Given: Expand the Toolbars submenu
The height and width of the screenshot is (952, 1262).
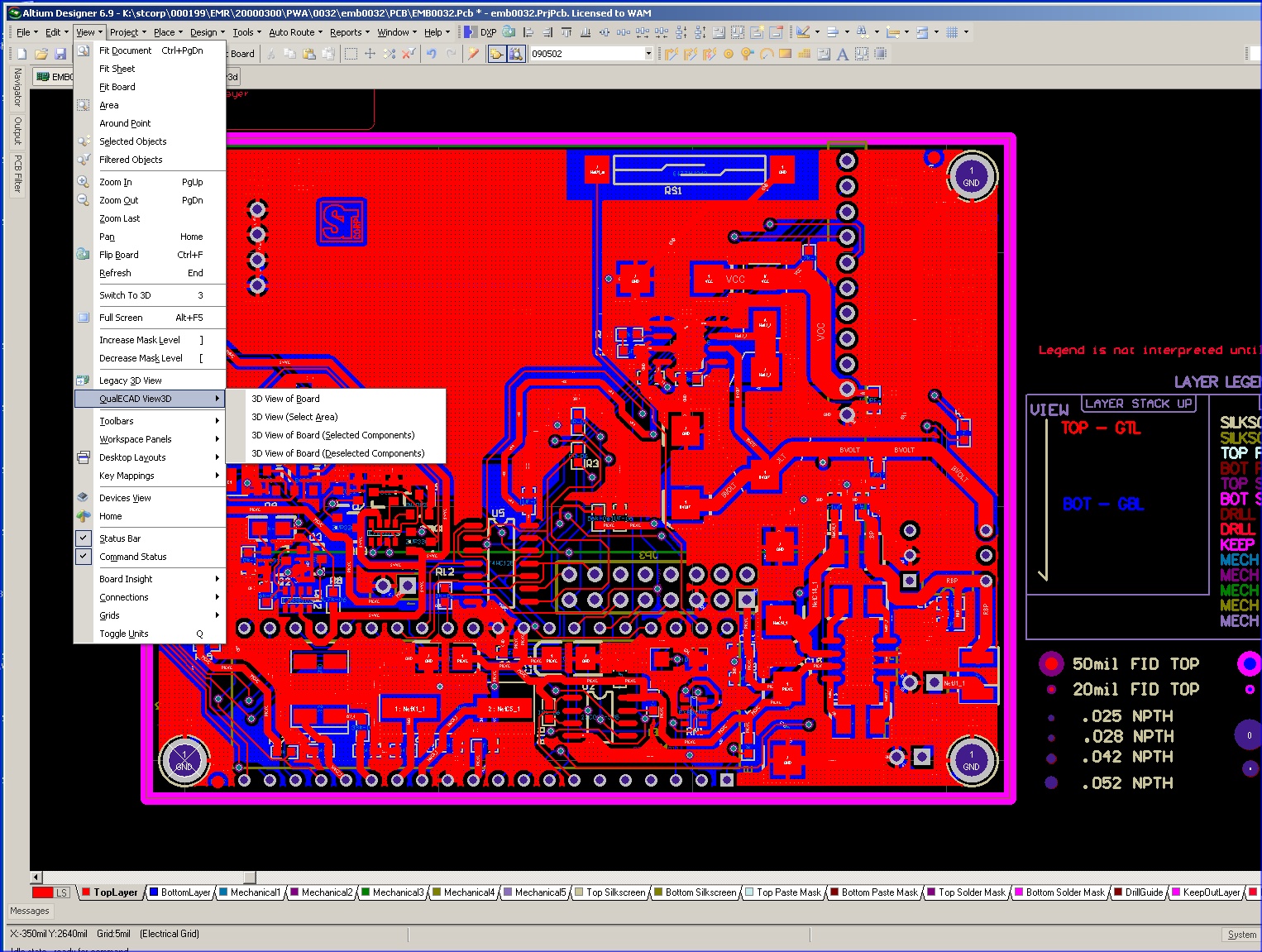Looking at the screenshot, I should (150, 421).
